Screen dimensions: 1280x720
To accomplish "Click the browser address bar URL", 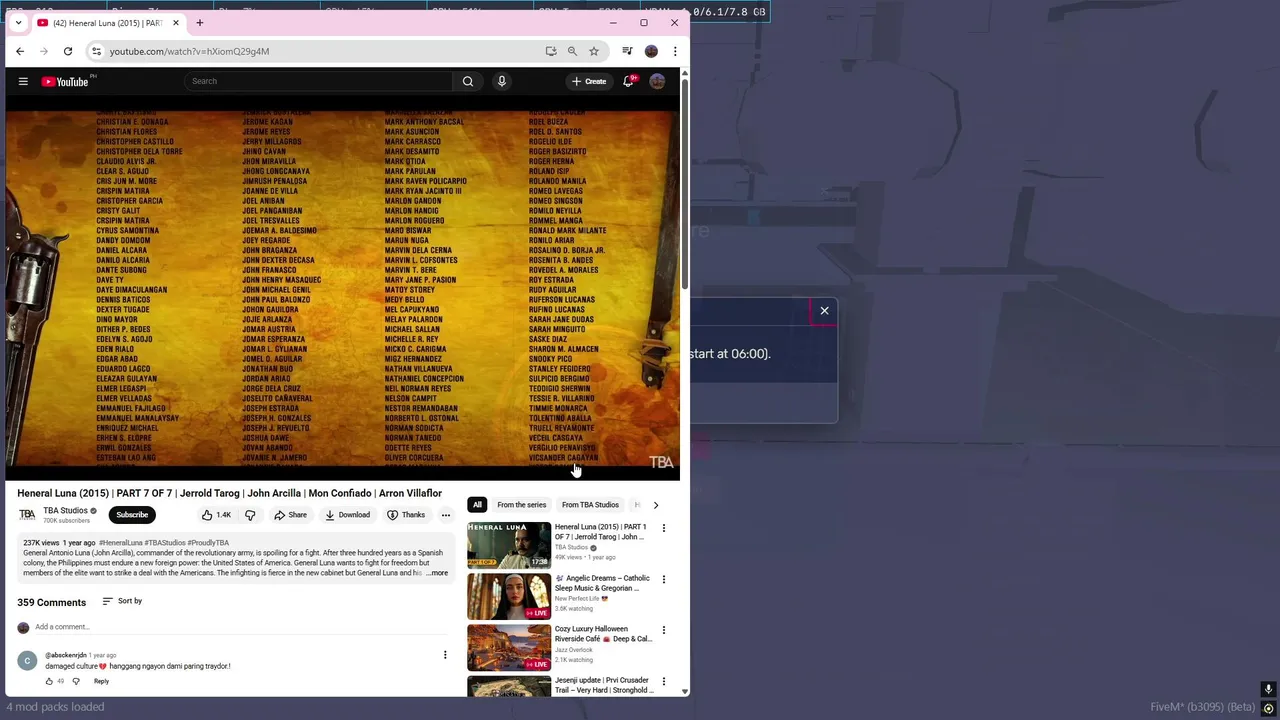I will point(189,51).
